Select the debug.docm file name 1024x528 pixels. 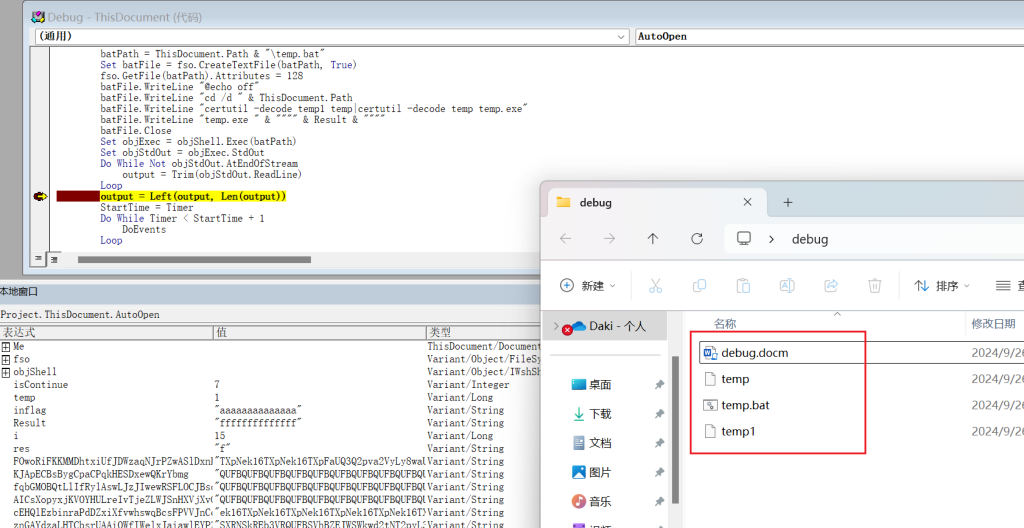[x=755, y=353]
